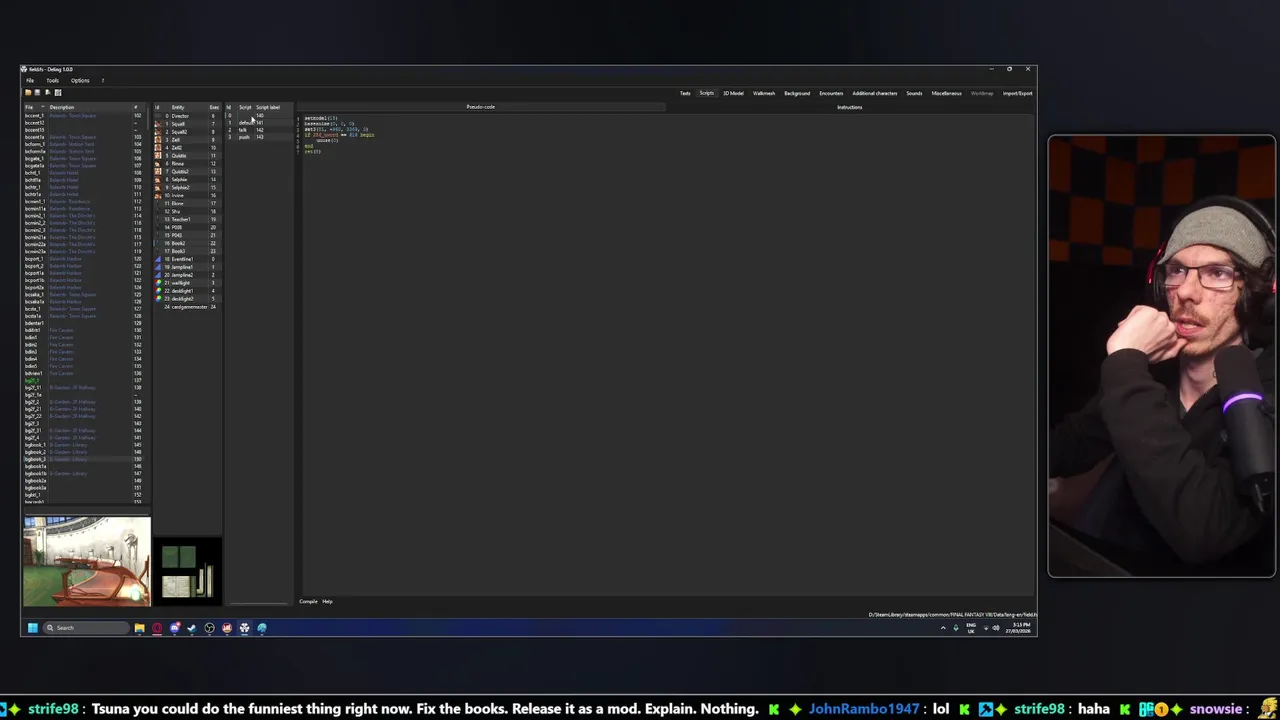Click the Open folder toolbar icon
The width and height of the screenshot is (1280, 720).
(x=28, y=92)
